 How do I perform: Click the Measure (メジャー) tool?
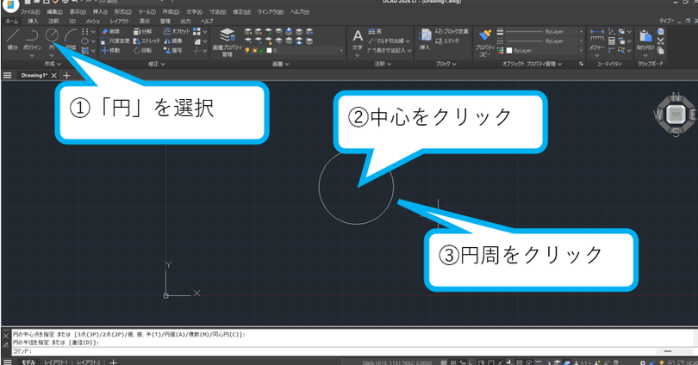coord(597,39)
